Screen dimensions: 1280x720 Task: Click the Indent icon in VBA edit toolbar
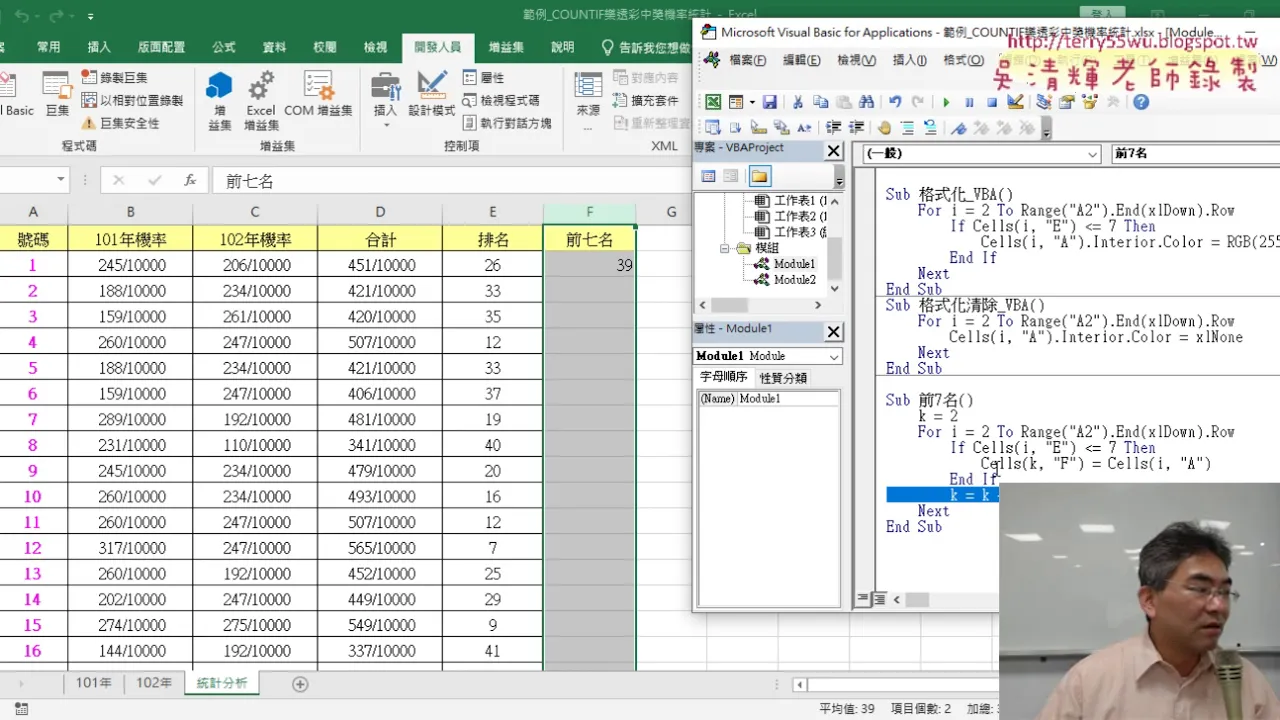pos(833,127)
